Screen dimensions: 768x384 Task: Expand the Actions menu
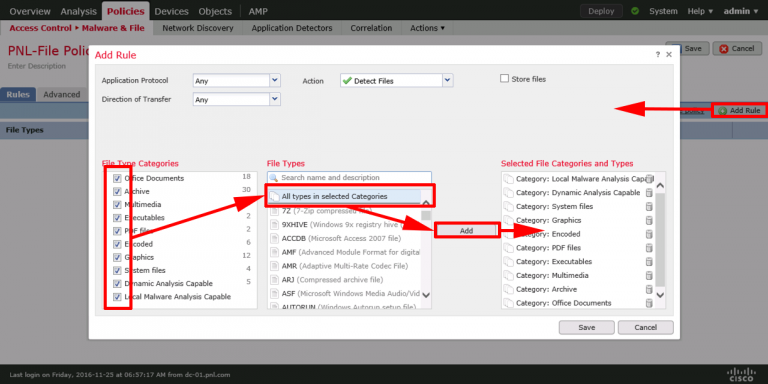[x=427, y=28]
